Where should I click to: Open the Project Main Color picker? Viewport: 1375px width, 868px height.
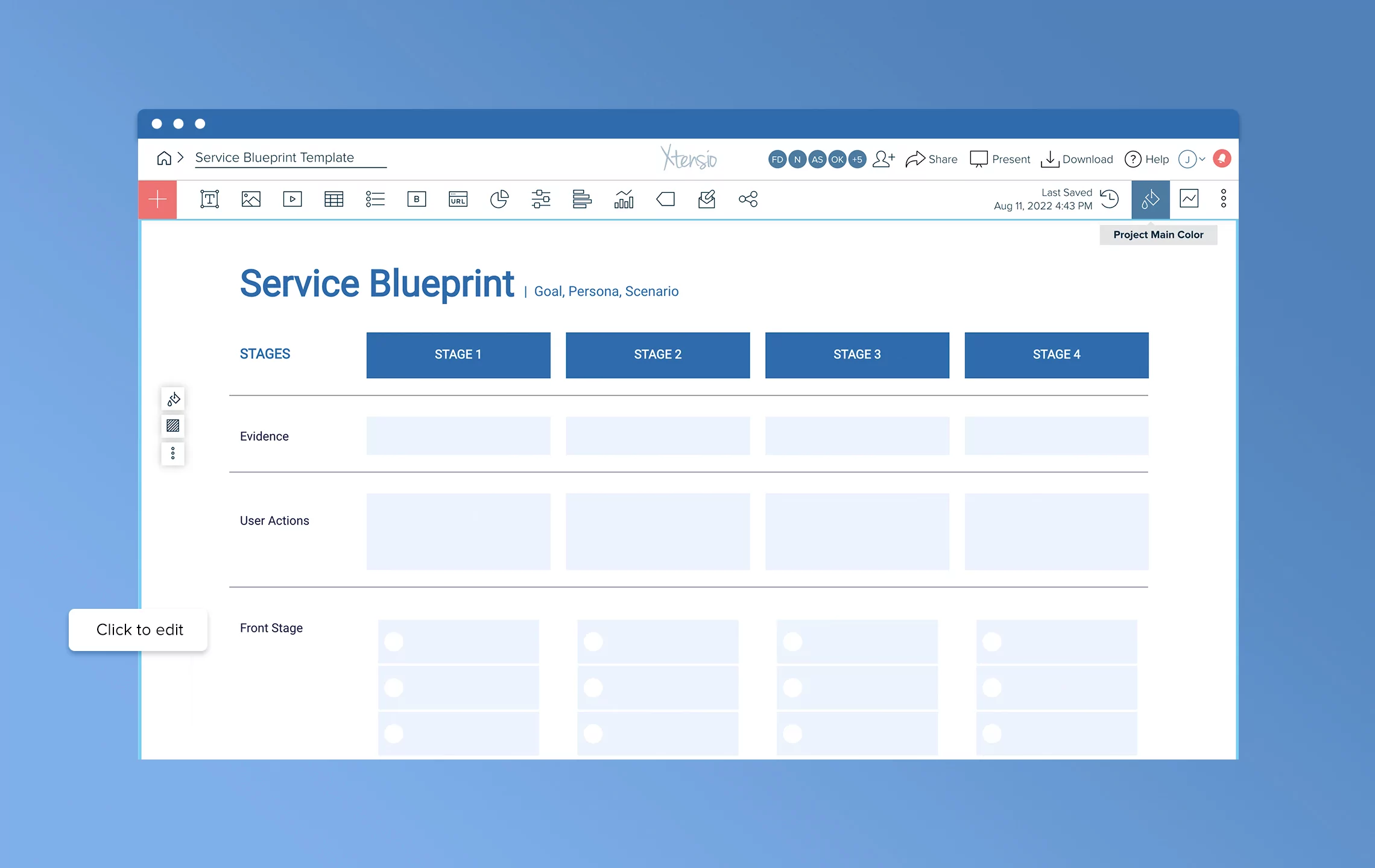point(1149,199)
